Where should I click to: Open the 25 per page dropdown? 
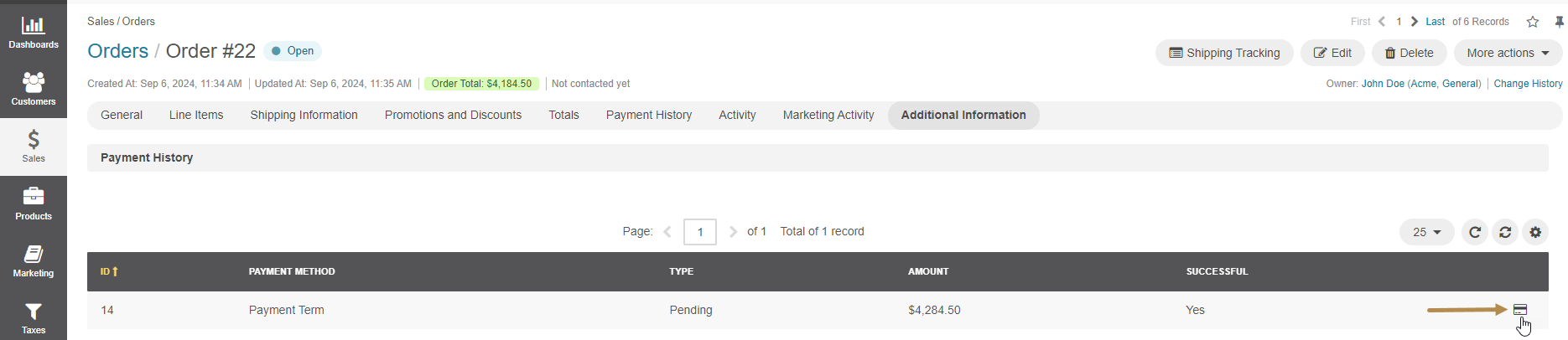(x=1426, y=232)
